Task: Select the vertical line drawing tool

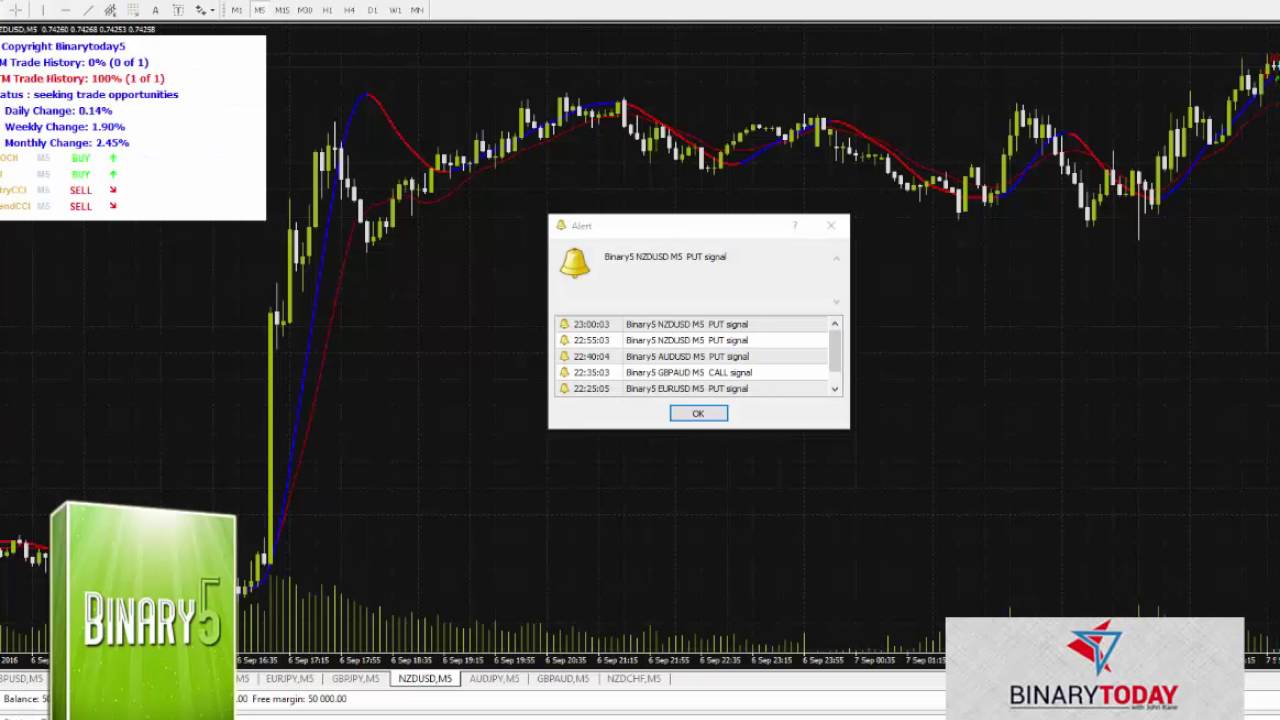Action: pos(43,10)
